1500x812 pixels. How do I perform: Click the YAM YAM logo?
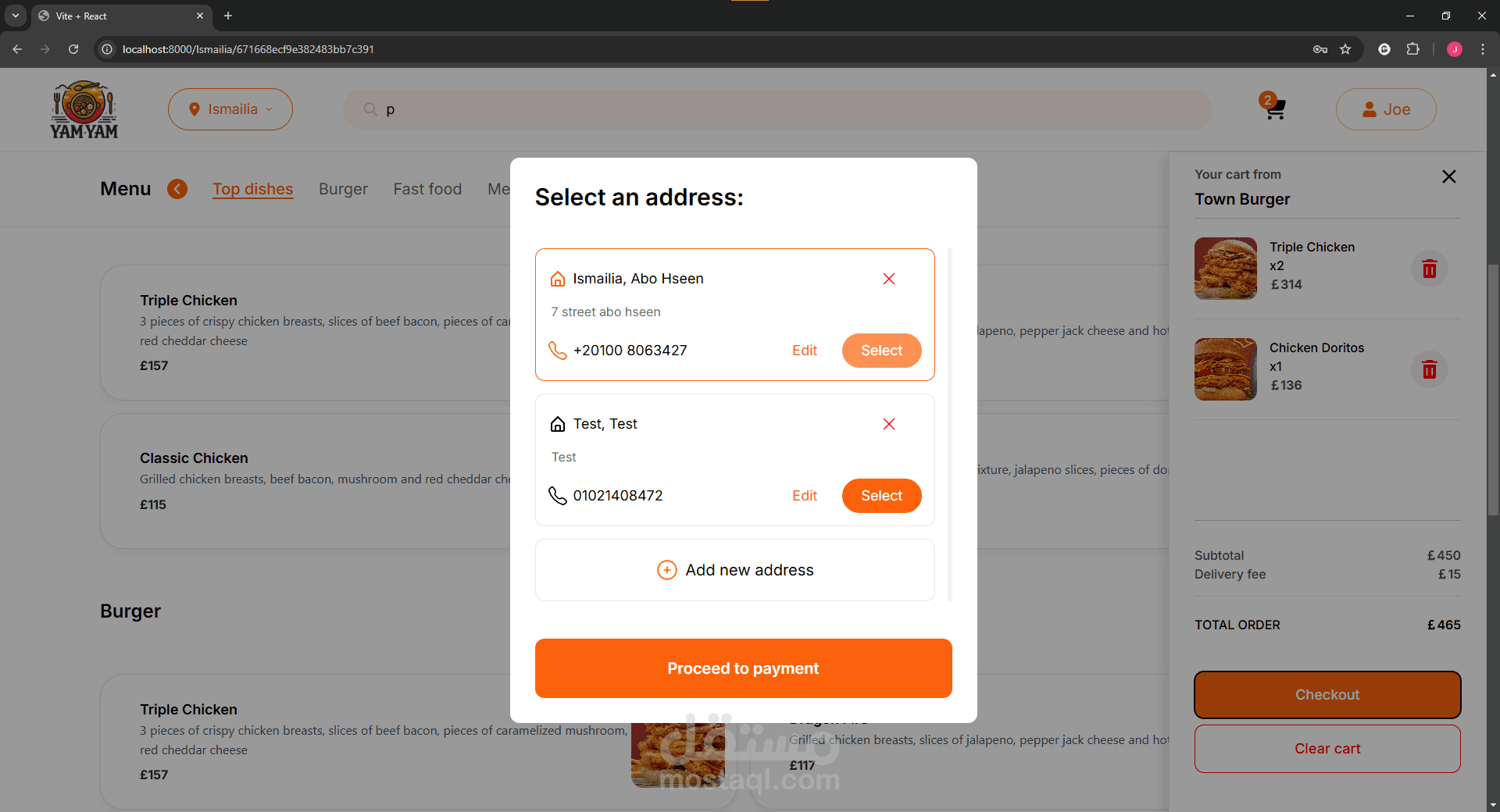[x=84, y=109]
